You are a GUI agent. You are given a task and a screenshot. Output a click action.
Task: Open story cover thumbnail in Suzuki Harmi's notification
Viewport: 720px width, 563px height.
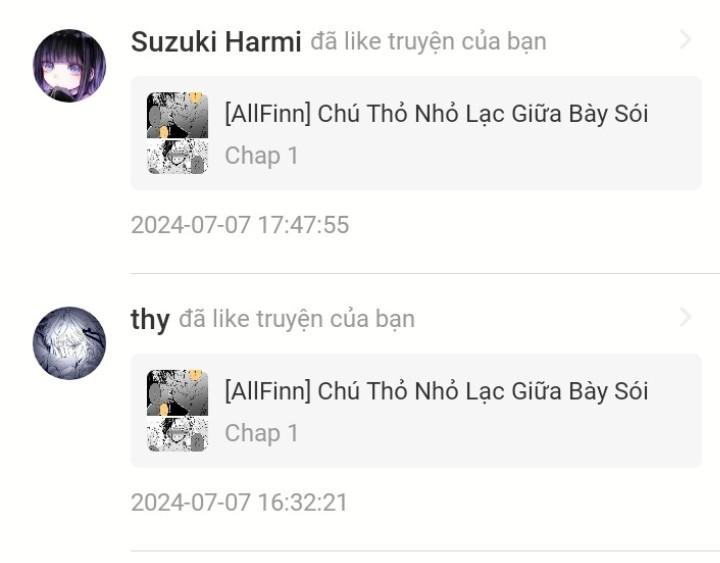point(177,133)
